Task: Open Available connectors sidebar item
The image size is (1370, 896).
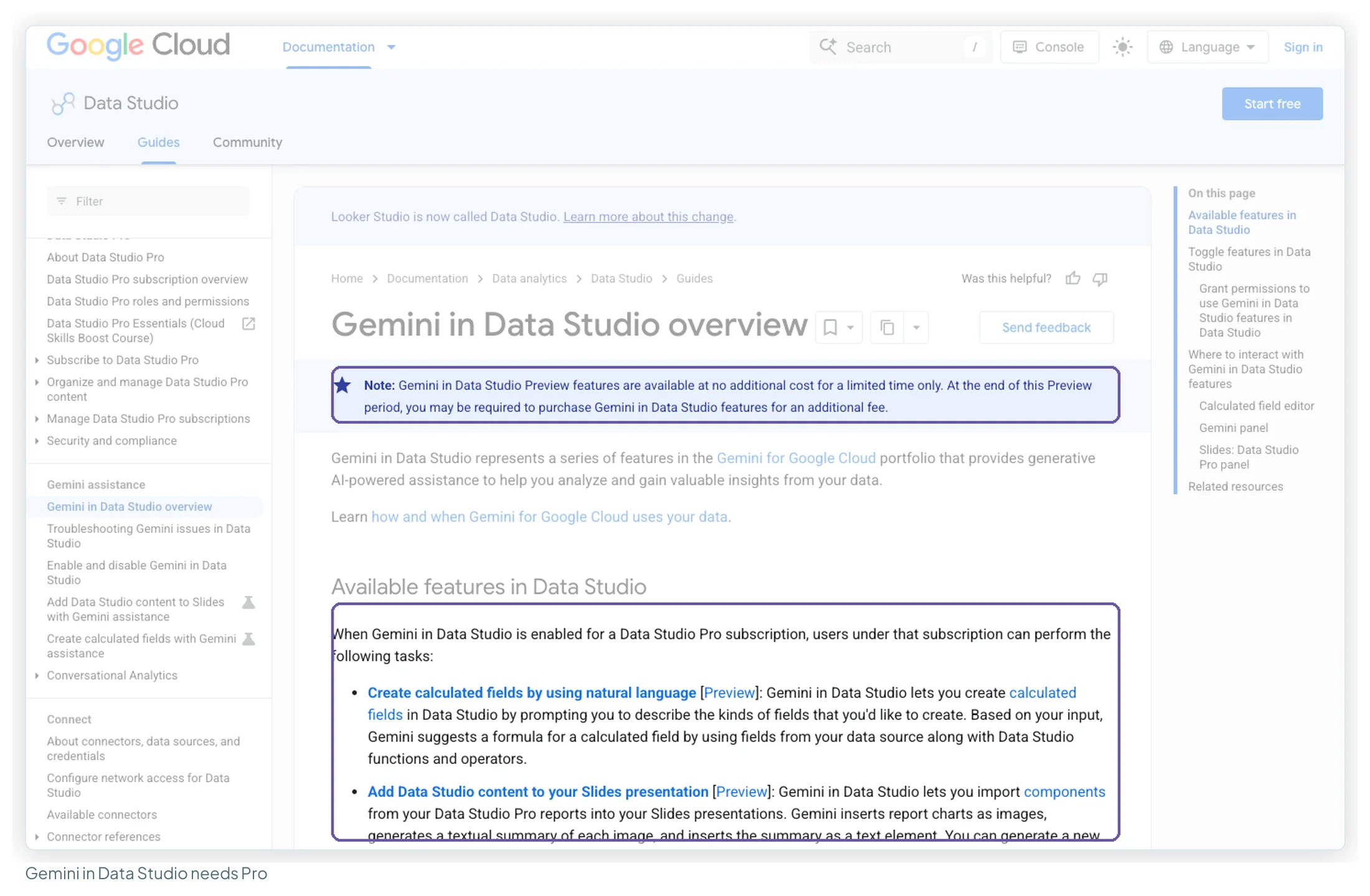Action: click(x=102, y=815)
